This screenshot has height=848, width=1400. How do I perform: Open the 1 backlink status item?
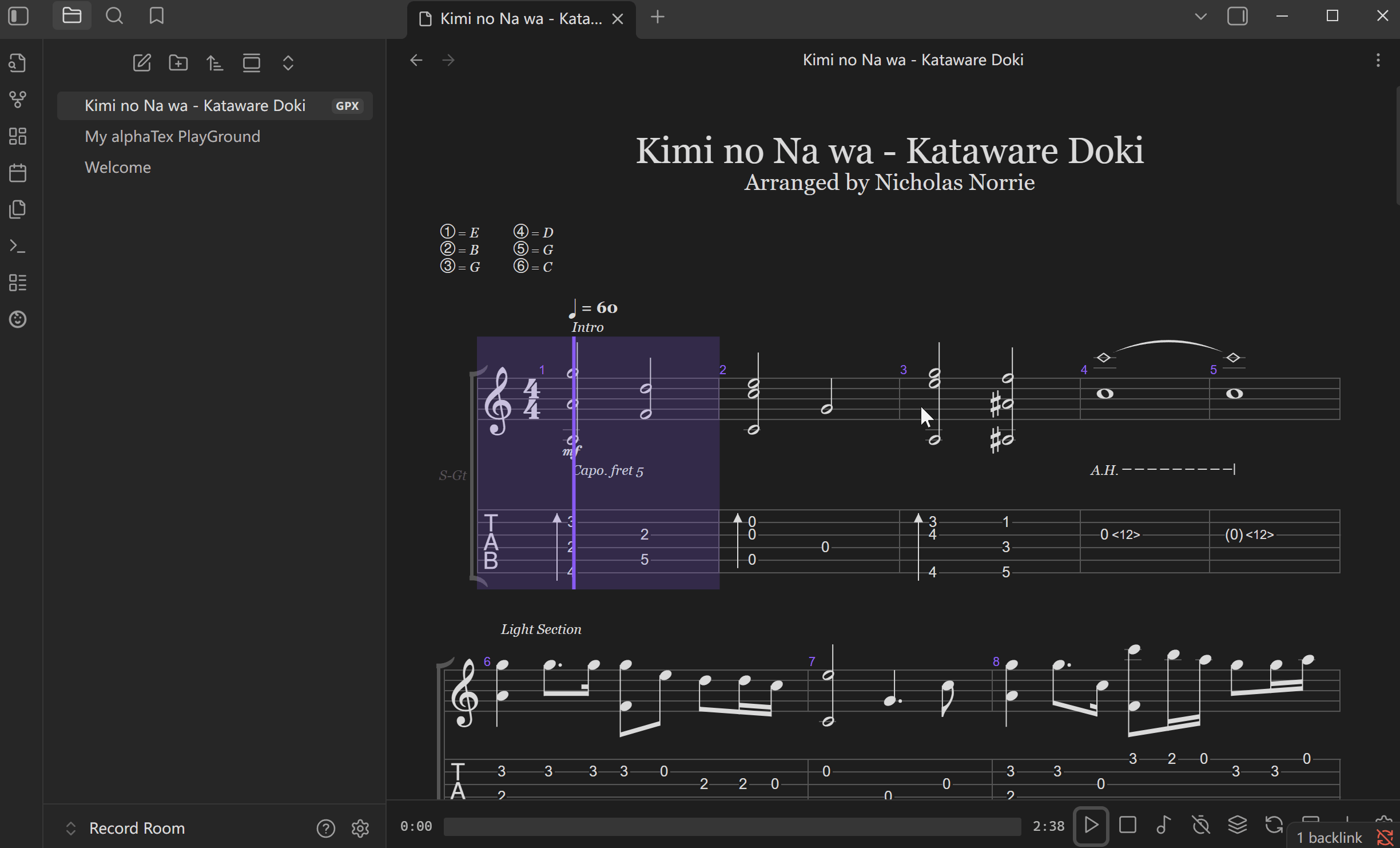point(1330,838)
